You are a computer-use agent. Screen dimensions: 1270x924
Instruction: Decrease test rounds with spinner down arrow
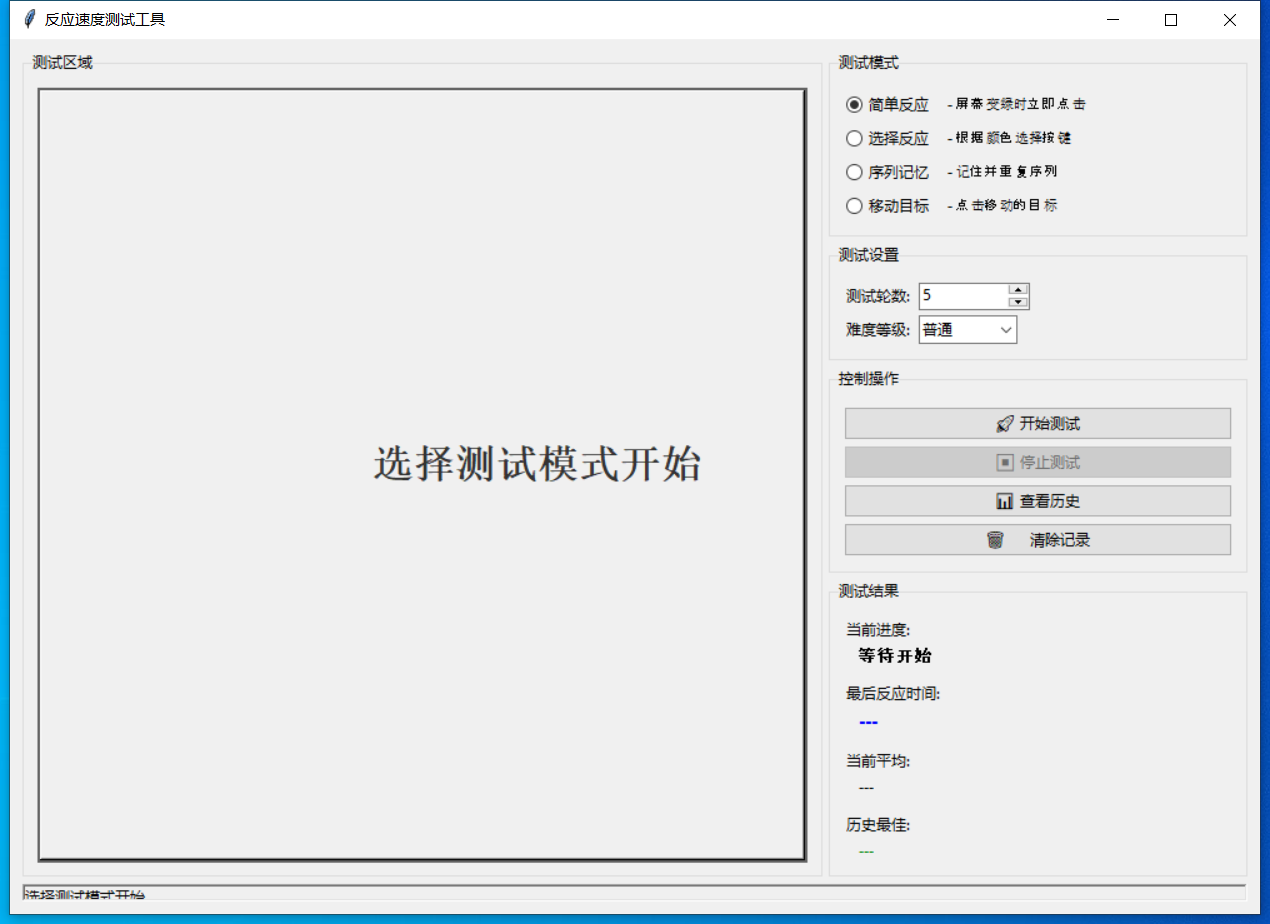pyautogui.click(x=1018, y=302)
